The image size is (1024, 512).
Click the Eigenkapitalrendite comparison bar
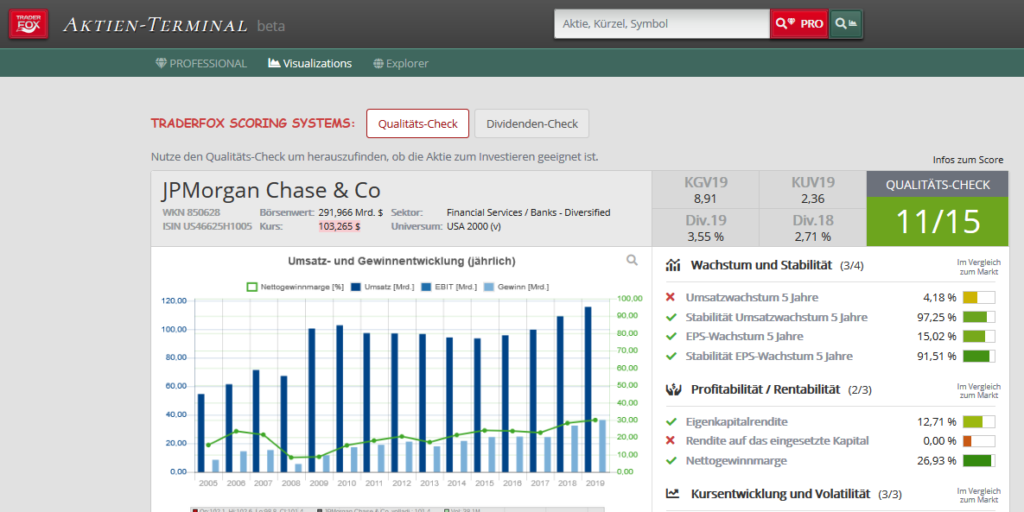coord(978,421)
